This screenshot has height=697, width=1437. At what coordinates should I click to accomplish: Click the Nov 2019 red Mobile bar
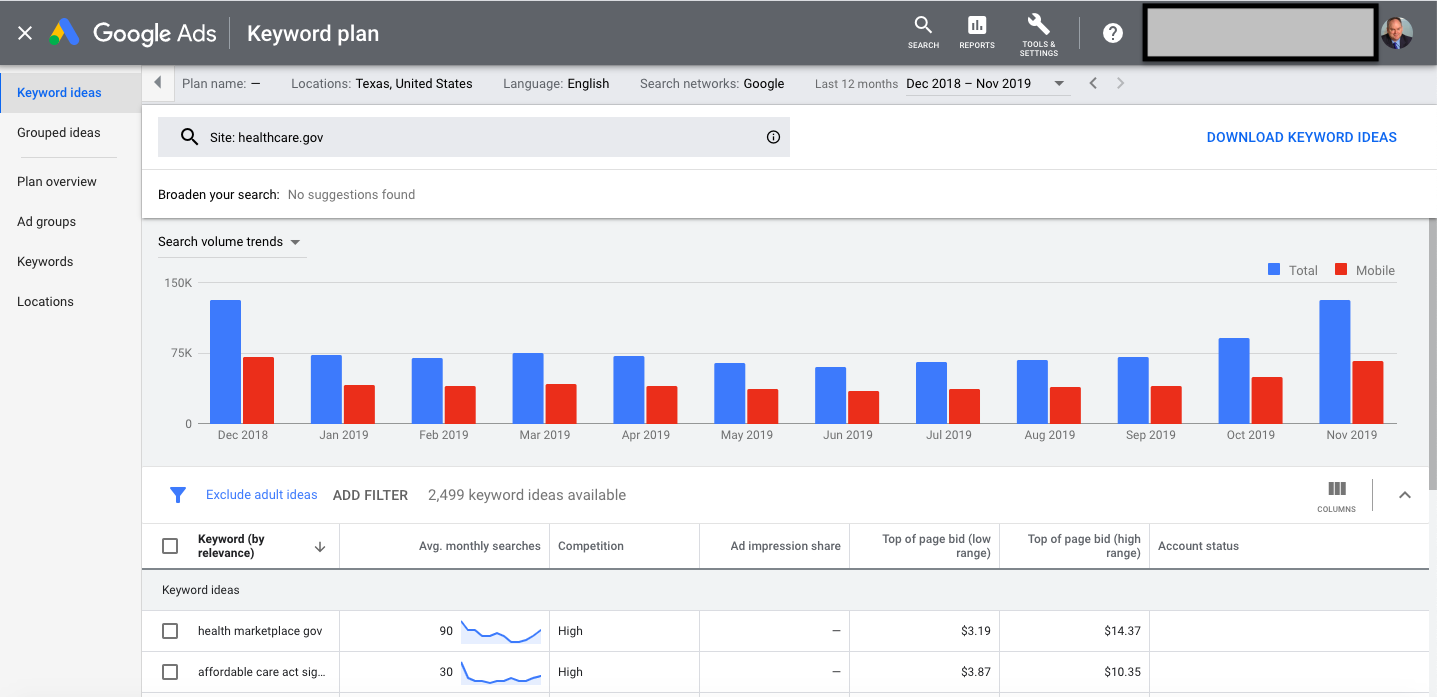tap(1368, 393)
